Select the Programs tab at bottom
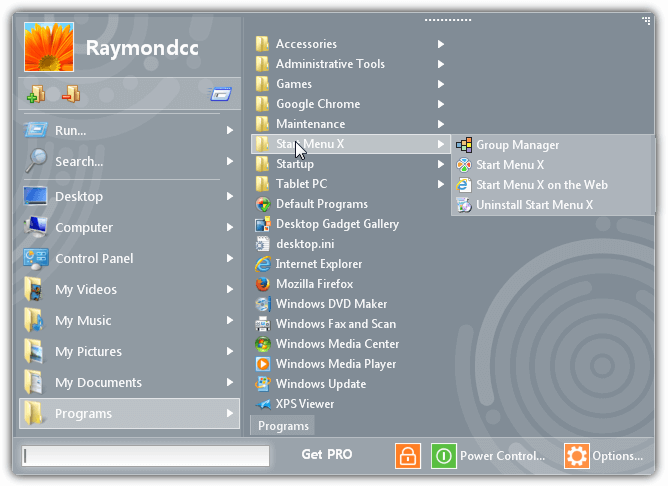The width and height of the screenshot is (668, 486). tap(283, 426)
